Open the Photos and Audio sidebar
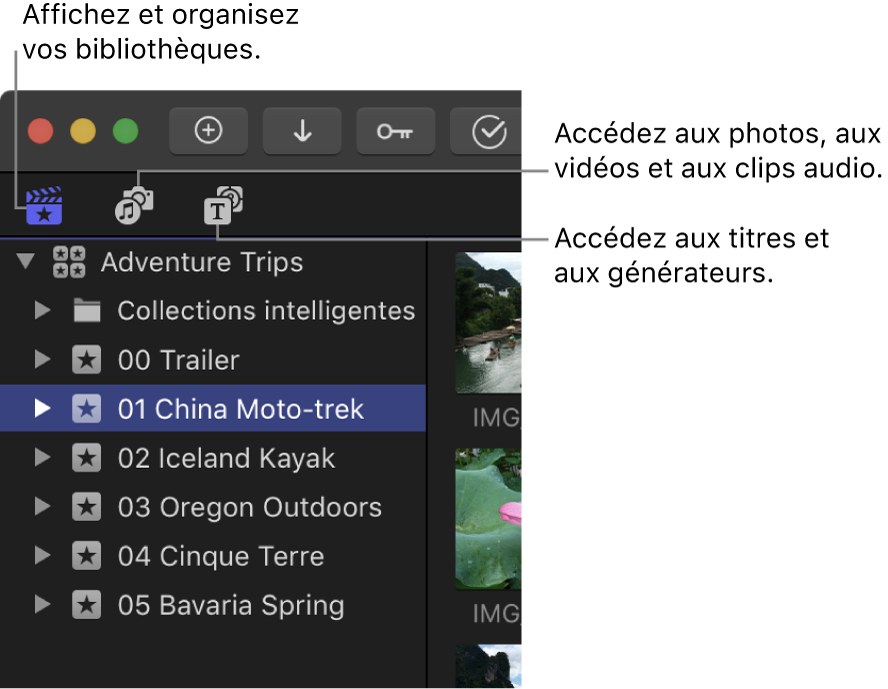Viewport: 888px width, 689px height. click(134, 203)
